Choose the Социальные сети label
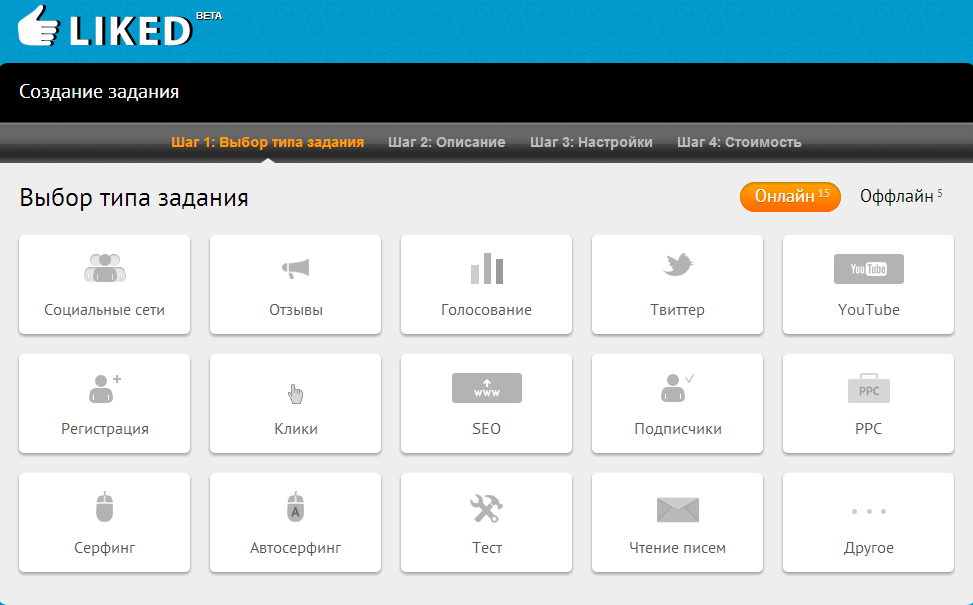This screenshot has height=605, width=973. coord(104,310)
